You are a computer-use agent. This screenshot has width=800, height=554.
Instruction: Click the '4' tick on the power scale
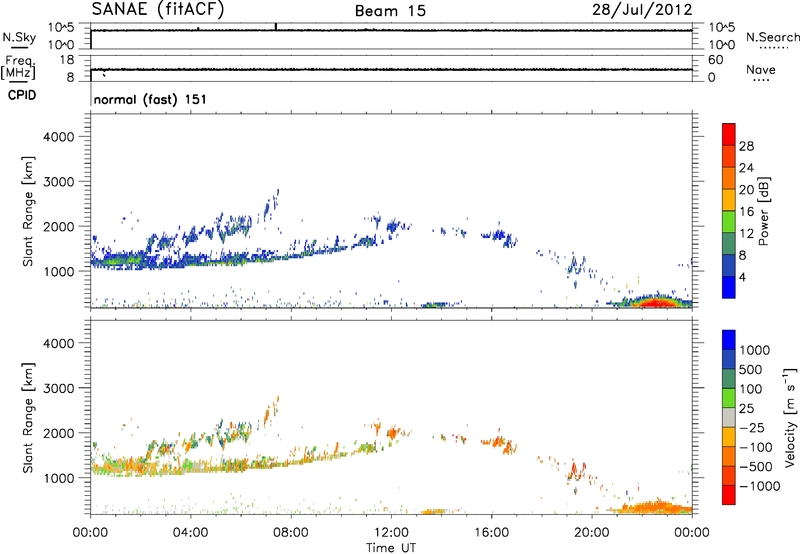point(742,277)
